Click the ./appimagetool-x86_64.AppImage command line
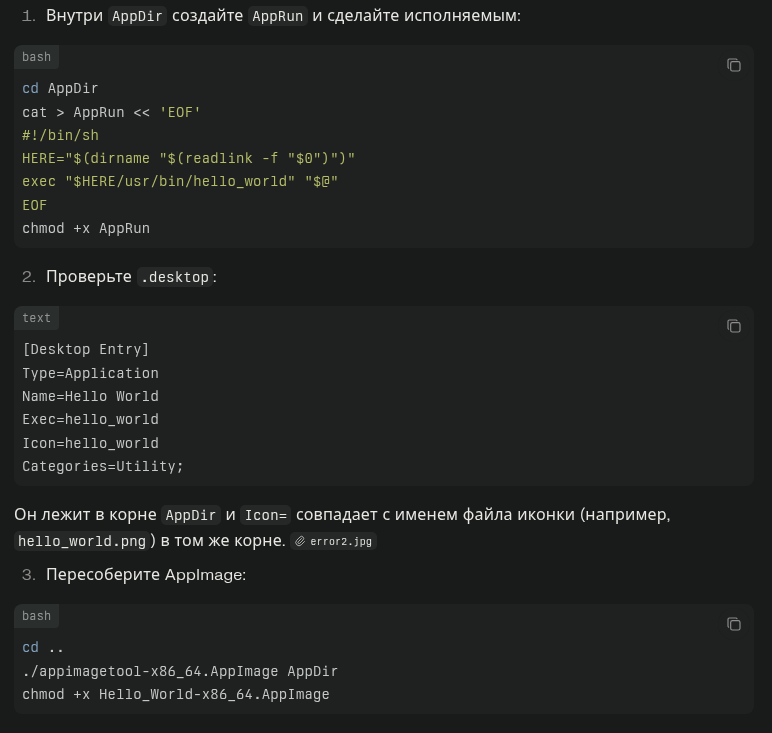 pyautogui.click(x=180, y=671)
